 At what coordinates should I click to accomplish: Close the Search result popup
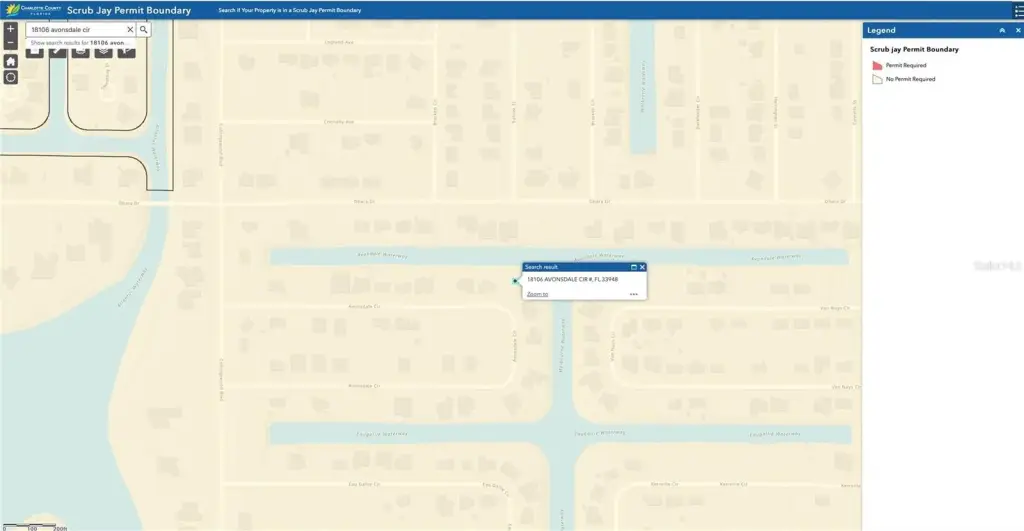pyautogui.click(x=642, y=267)
